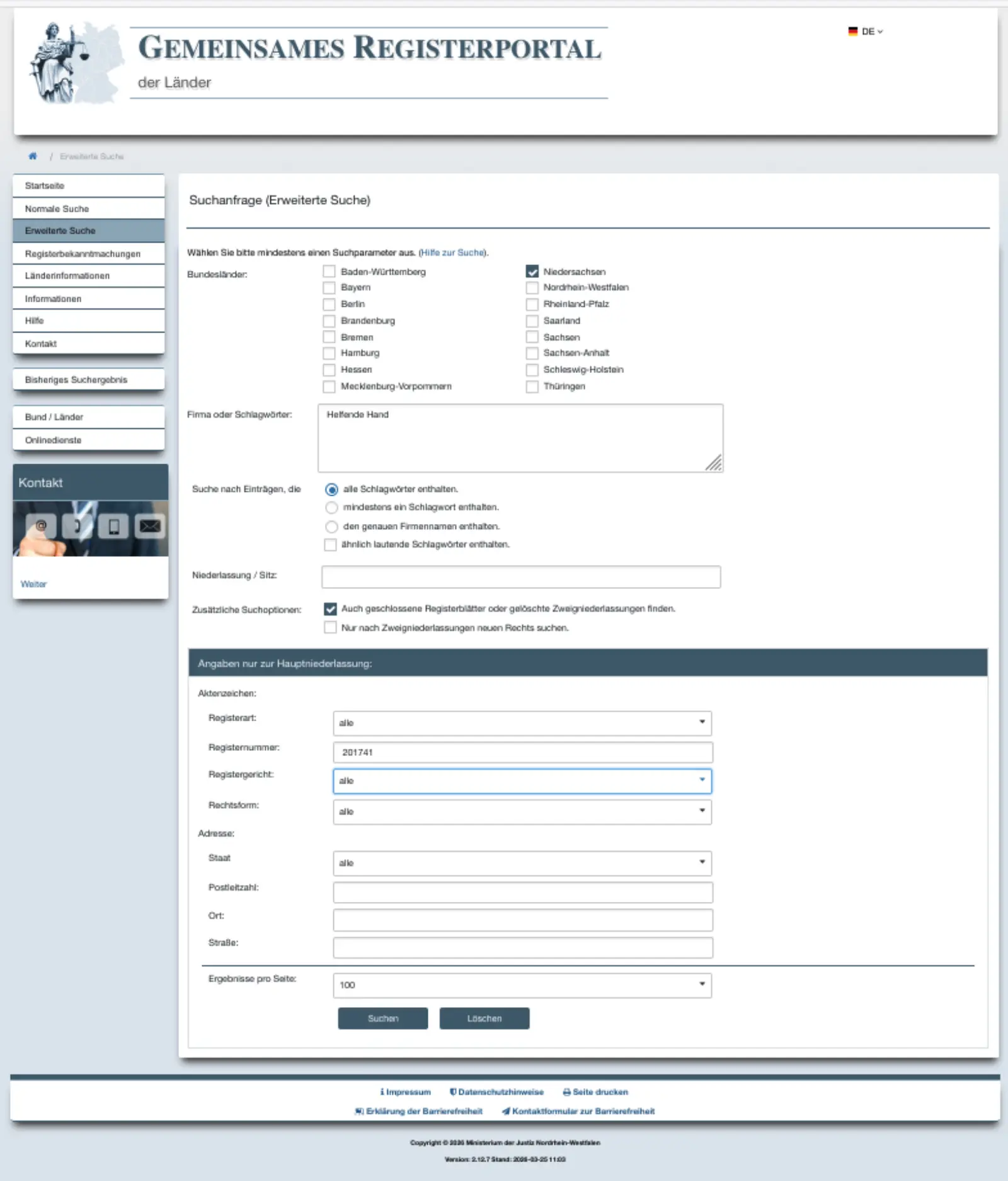Open the Registerart dropdown
The height and width of the screenshot is (1181, 1008).
[x=522, y=723]
